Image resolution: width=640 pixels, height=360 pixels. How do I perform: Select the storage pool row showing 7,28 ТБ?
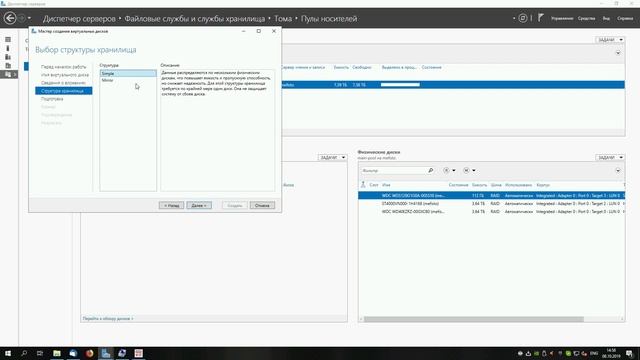453,84
